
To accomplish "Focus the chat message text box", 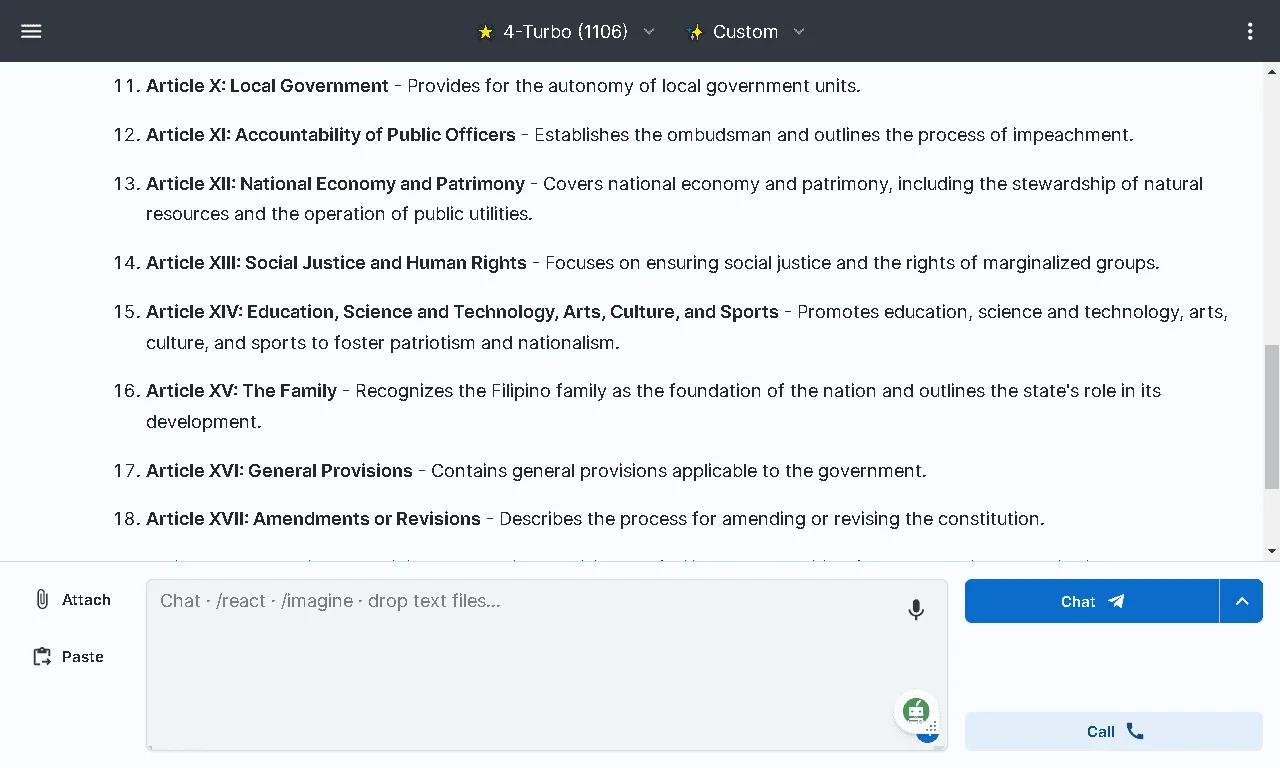I will [x=546, y=664].
